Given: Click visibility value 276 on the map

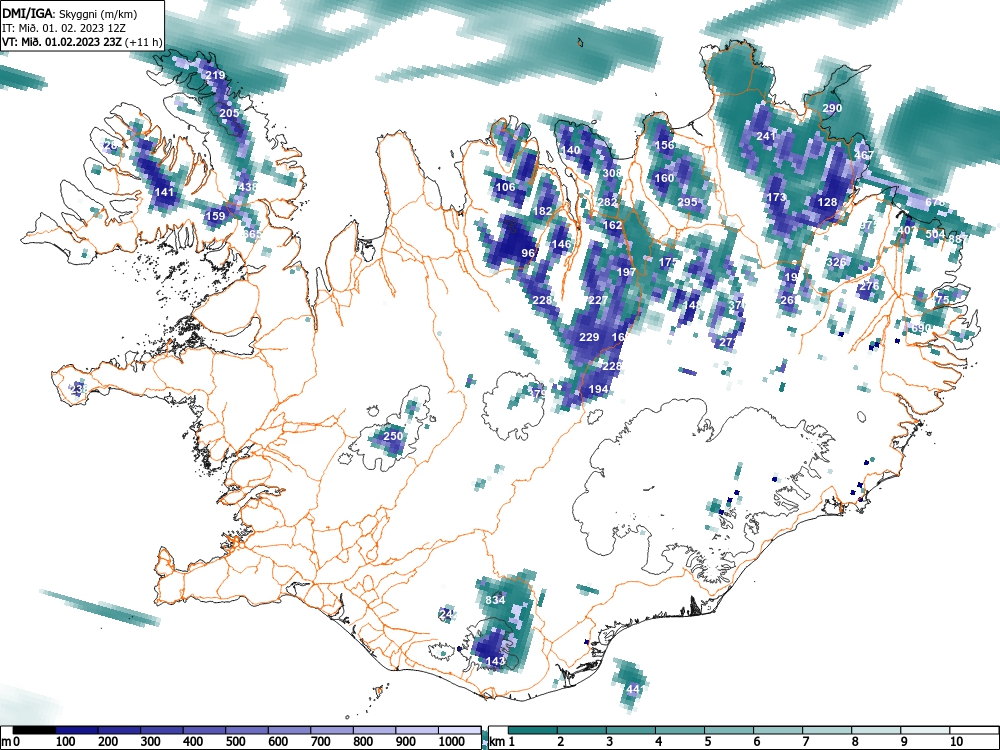Looking at the screenshot, I should (x=869, y=286).
